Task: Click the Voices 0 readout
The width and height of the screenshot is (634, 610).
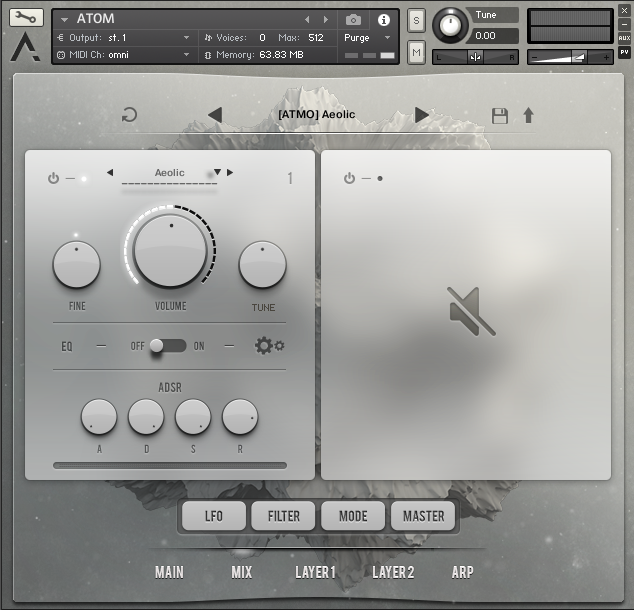Action: click(262, 38)
